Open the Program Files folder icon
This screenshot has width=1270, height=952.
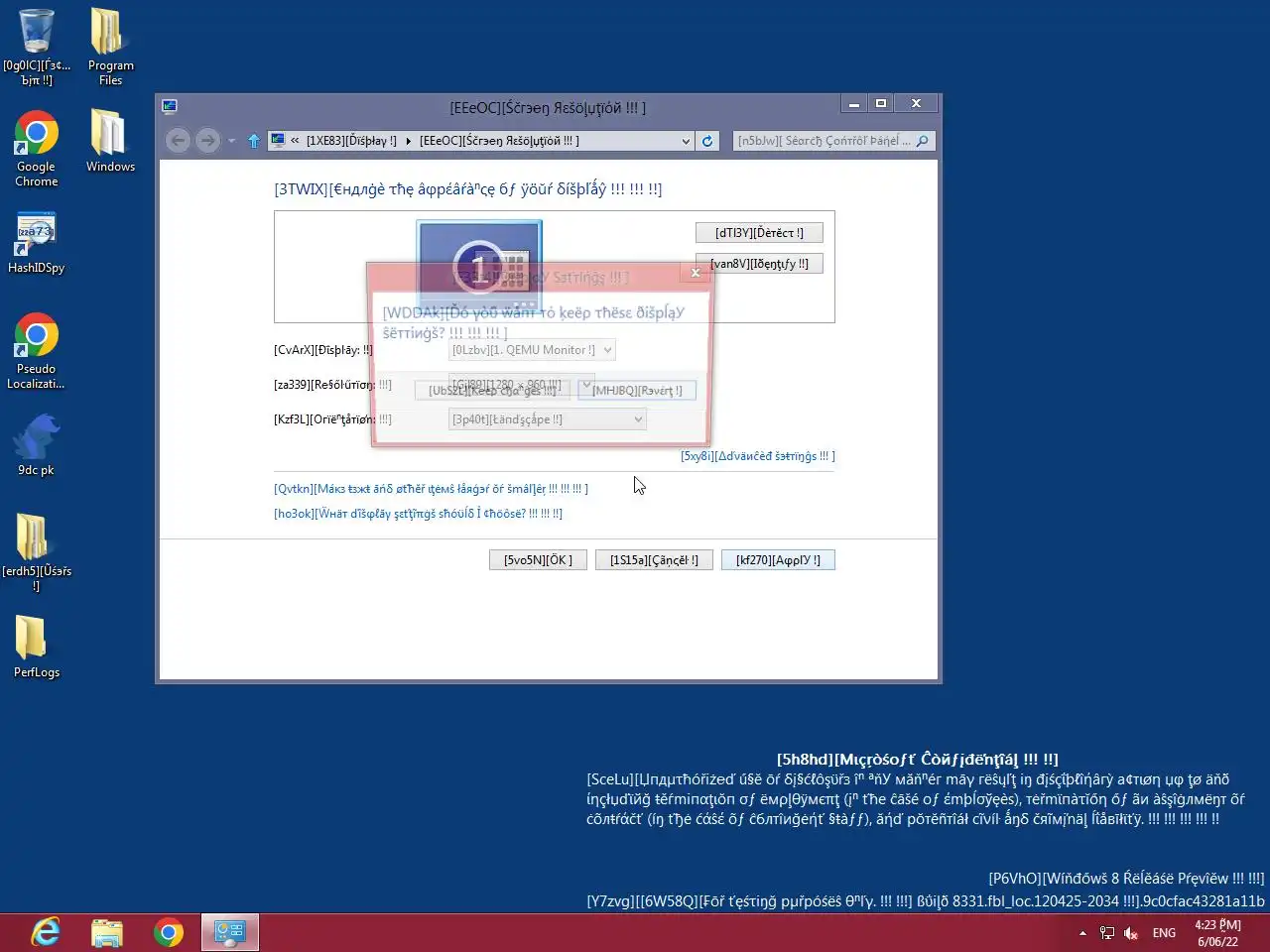tap(110, 47)
